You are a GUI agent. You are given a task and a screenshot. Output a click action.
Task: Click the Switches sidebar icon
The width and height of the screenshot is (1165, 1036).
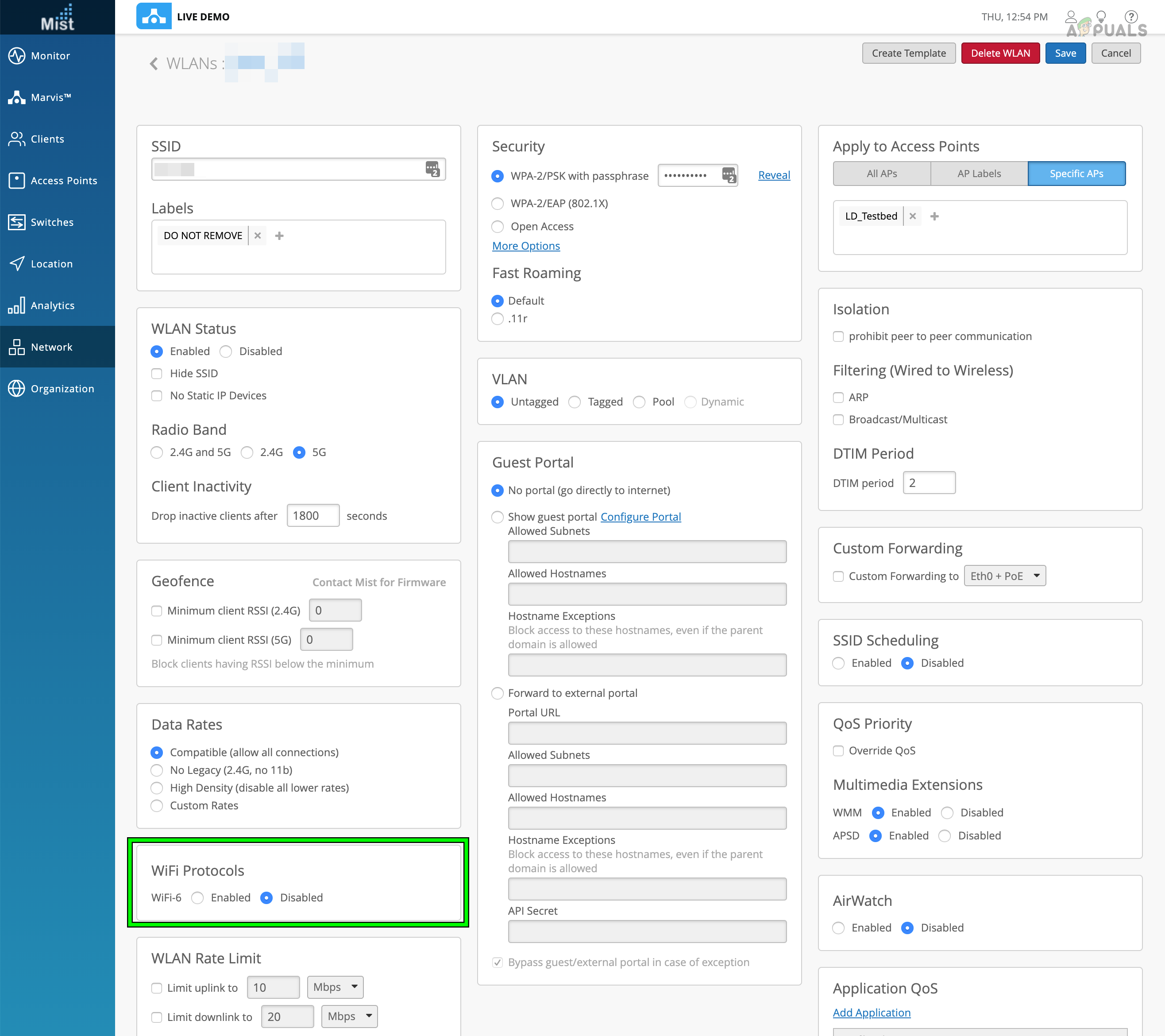click(x=16, y=222)
